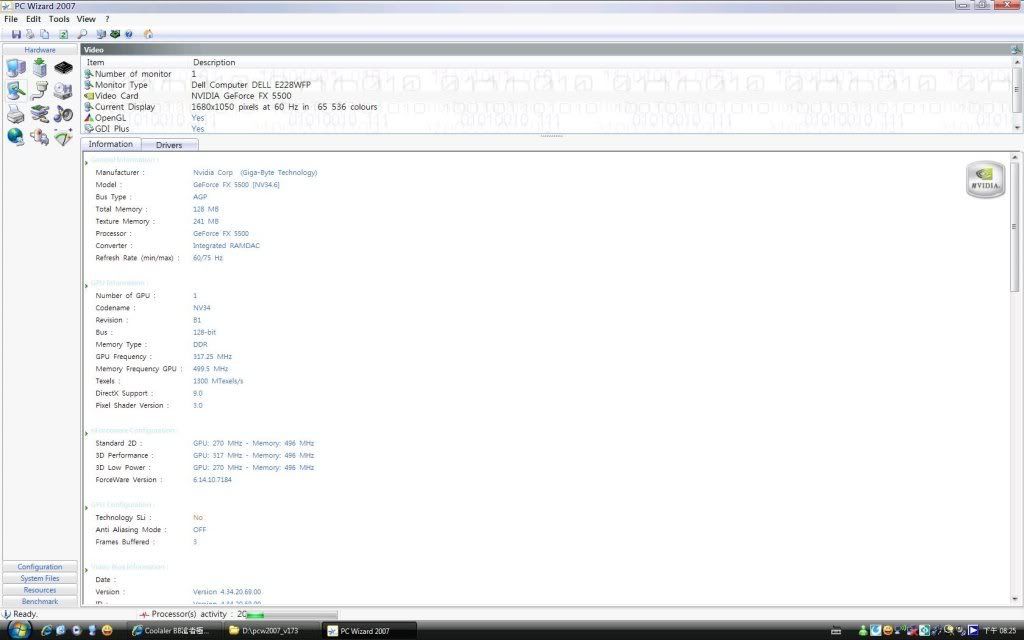Collapse the GPU Information section arrow
Image resolution: width=1024 pixels, height=640 pixels.
click(x=86, y=285)
